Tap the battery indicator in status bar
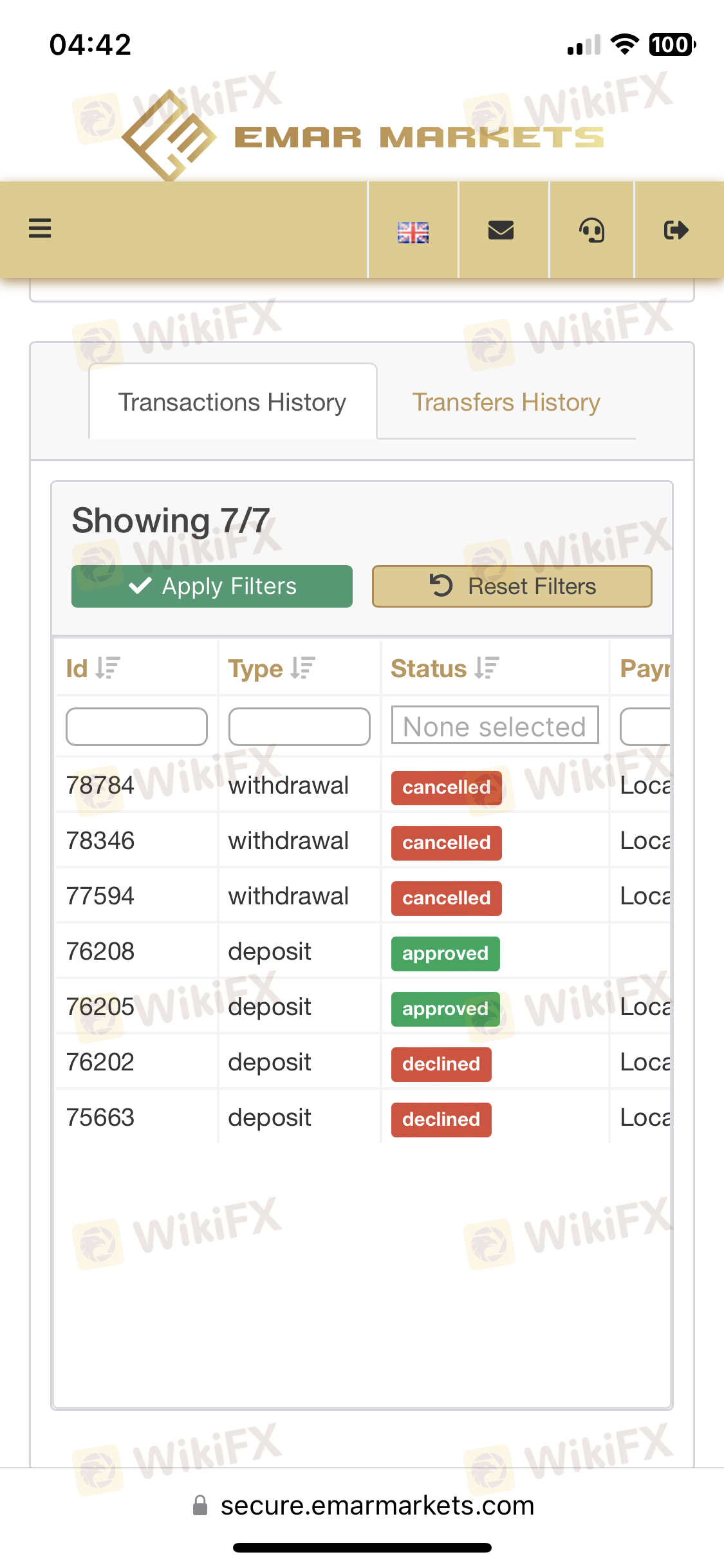This screenshot has width=724, height=1568. 673,44
